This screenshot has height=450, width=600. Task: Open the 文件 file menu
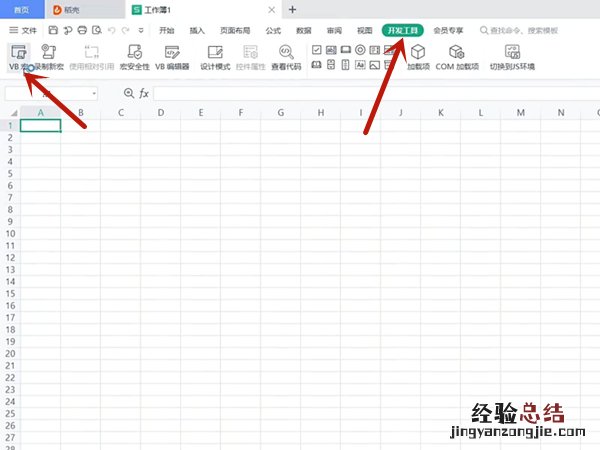[23, 30]
